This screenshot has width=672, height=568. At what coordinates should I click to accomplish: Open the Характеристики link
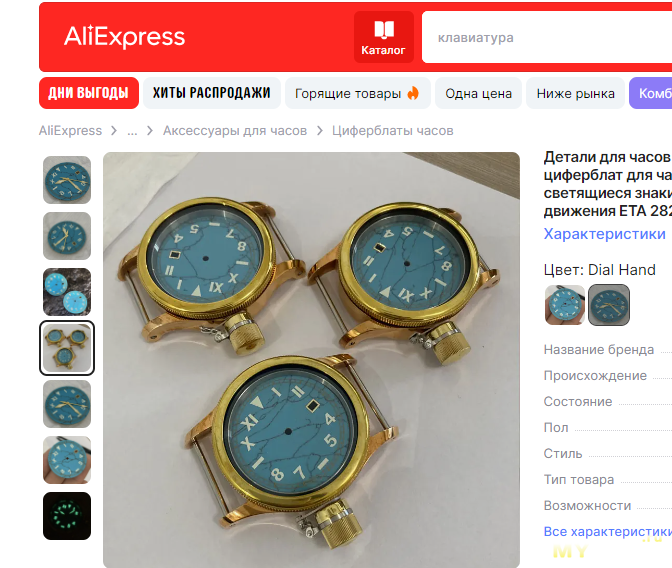point(604,234)
